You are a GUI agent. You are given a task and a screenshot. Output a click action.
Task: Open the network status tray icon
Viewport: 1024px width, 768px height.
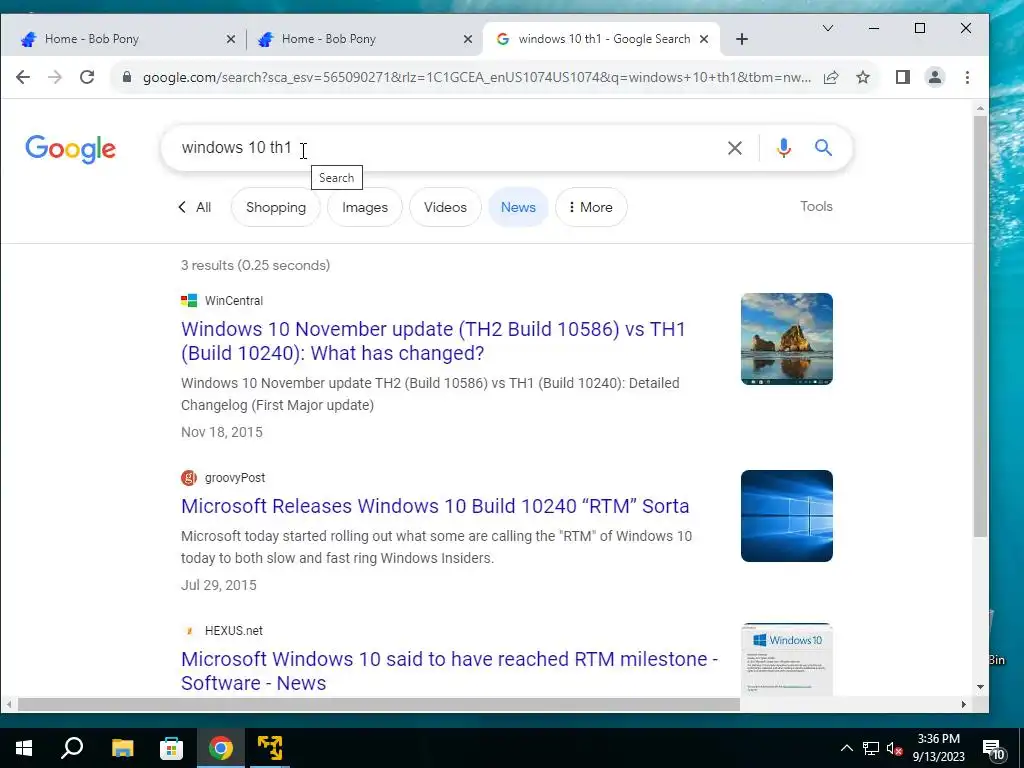[871, 748]
